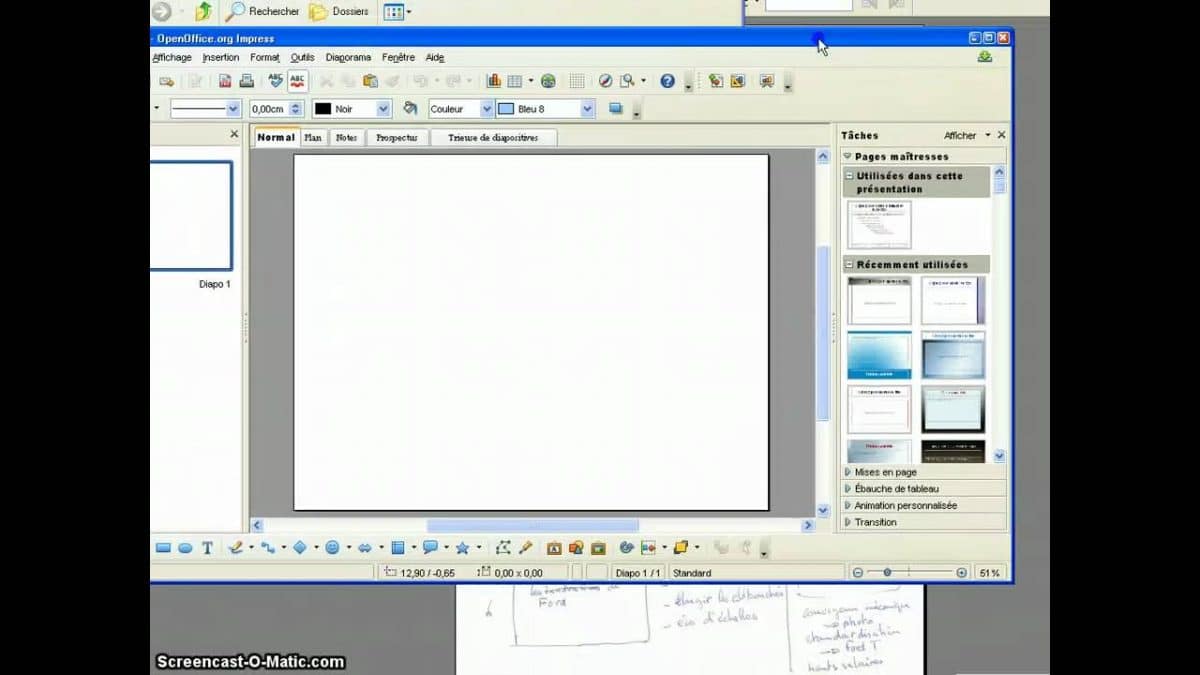Click the Stars shapes tool
Image resolution: width=1200 pixels, height=675 pixels.
[462, 547]
